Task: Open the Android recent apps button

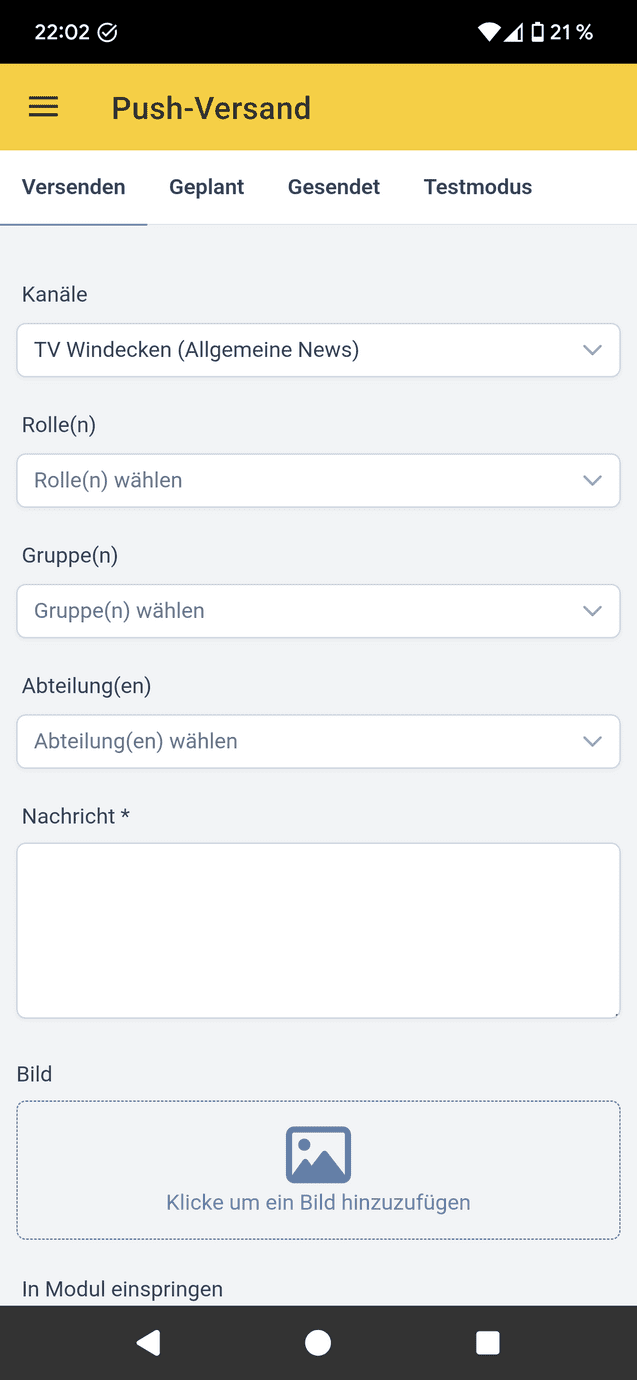Action: [487, 1343]
